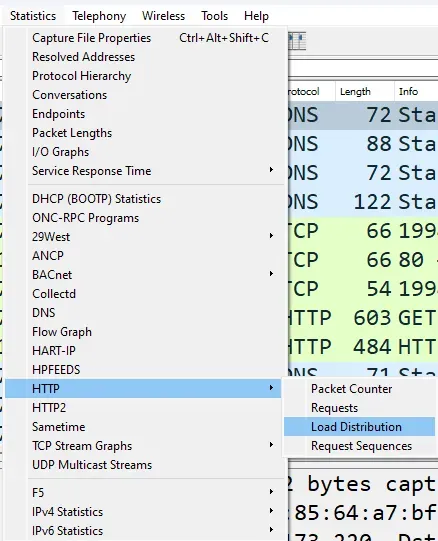Open the Telephony menu

point(99,16)
